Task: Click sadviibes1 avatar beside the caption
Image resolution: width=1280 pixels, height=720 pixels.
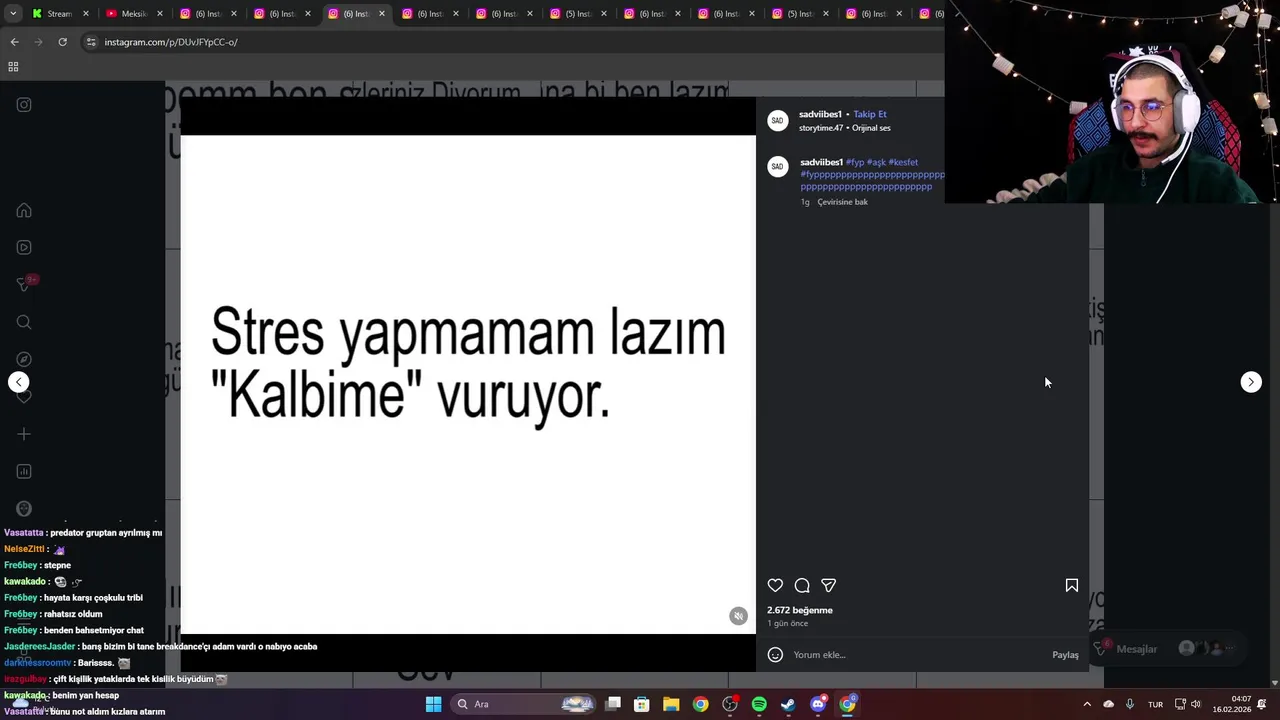Action: (777, 167)
